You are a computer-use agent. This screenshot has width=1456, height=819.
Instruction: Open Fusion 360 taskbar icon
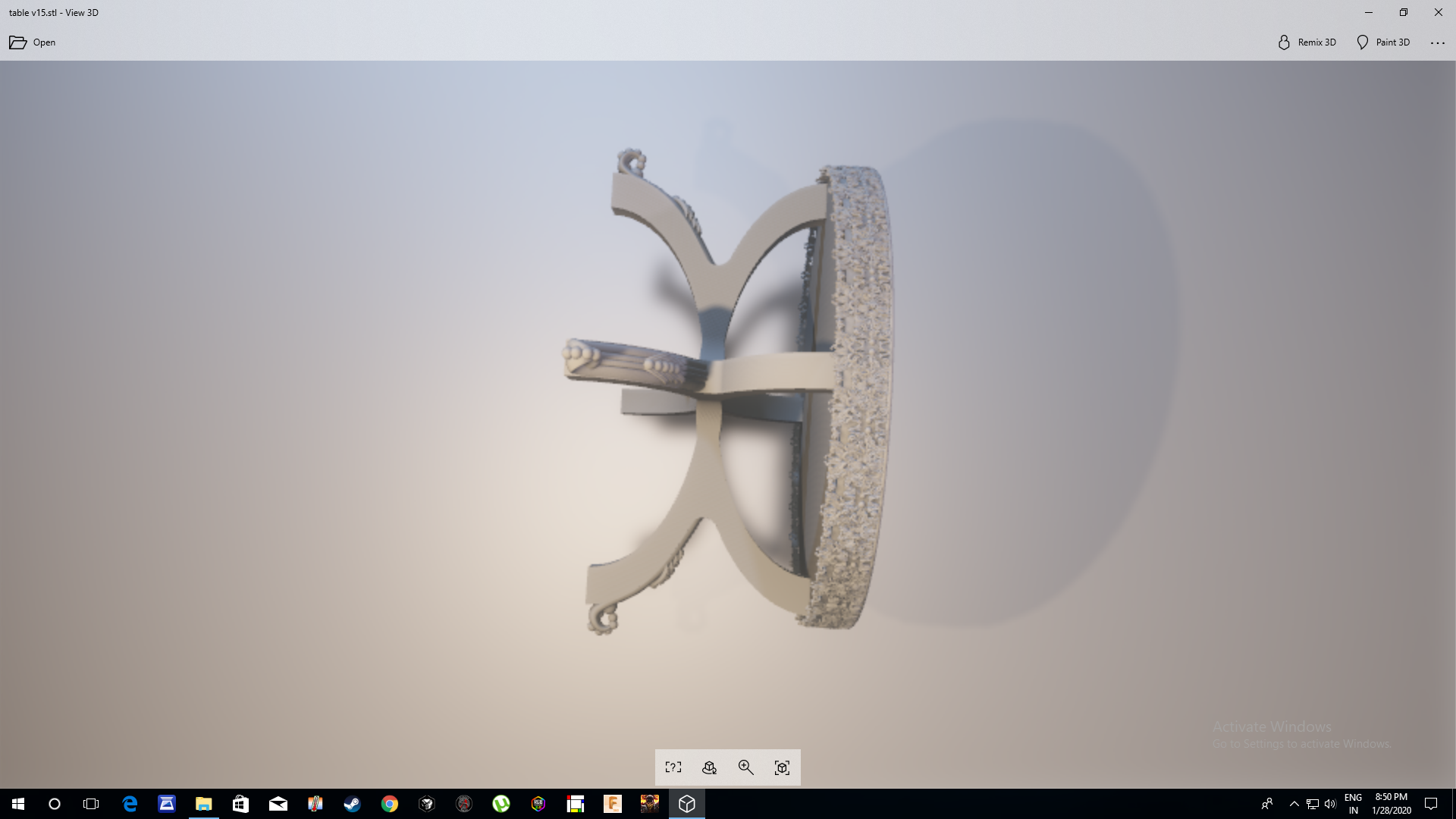[x=612, y=804]
